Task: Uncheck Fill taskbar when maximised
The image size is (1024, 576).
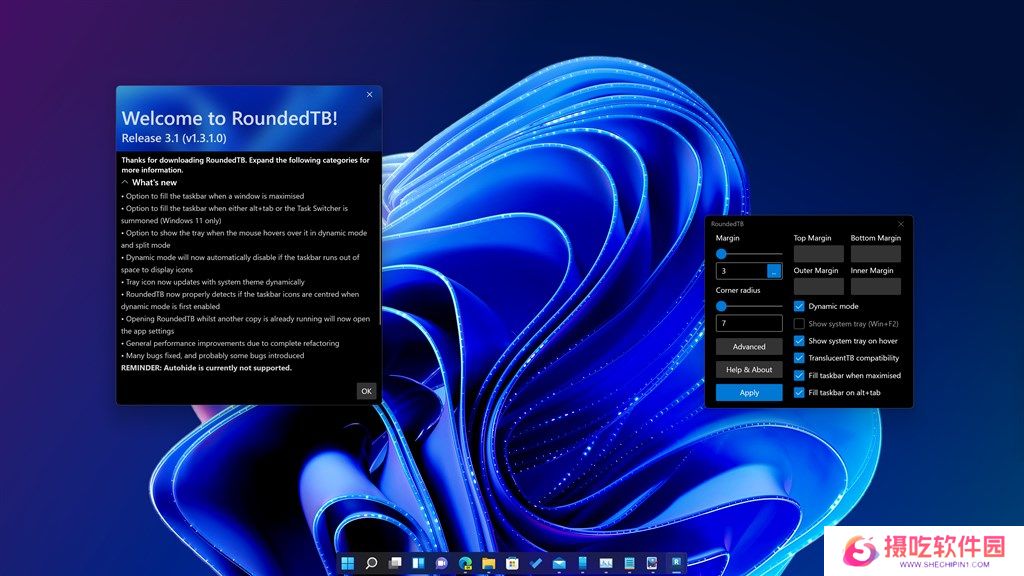Action: (799, 375)
